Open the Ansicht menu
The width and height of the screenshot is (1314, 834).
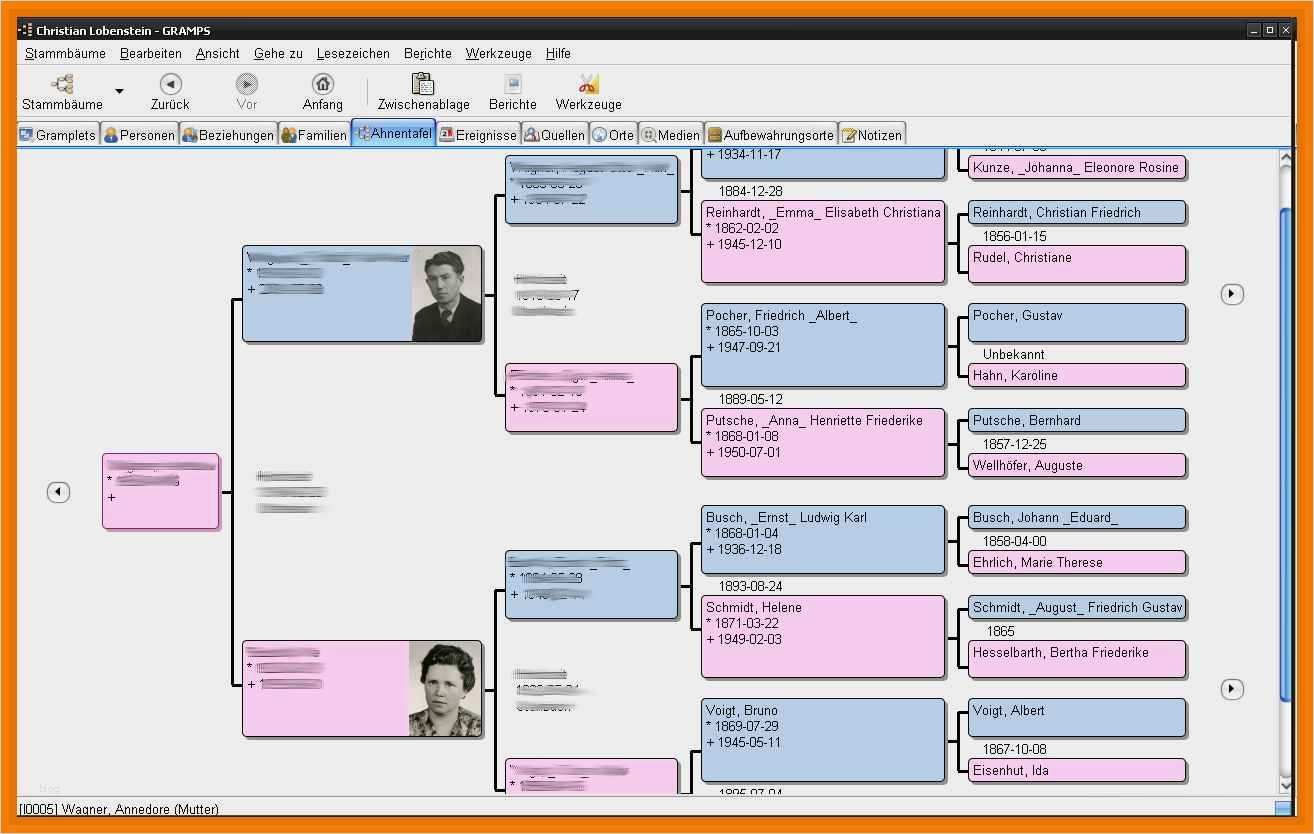click(x=218, y=54)
